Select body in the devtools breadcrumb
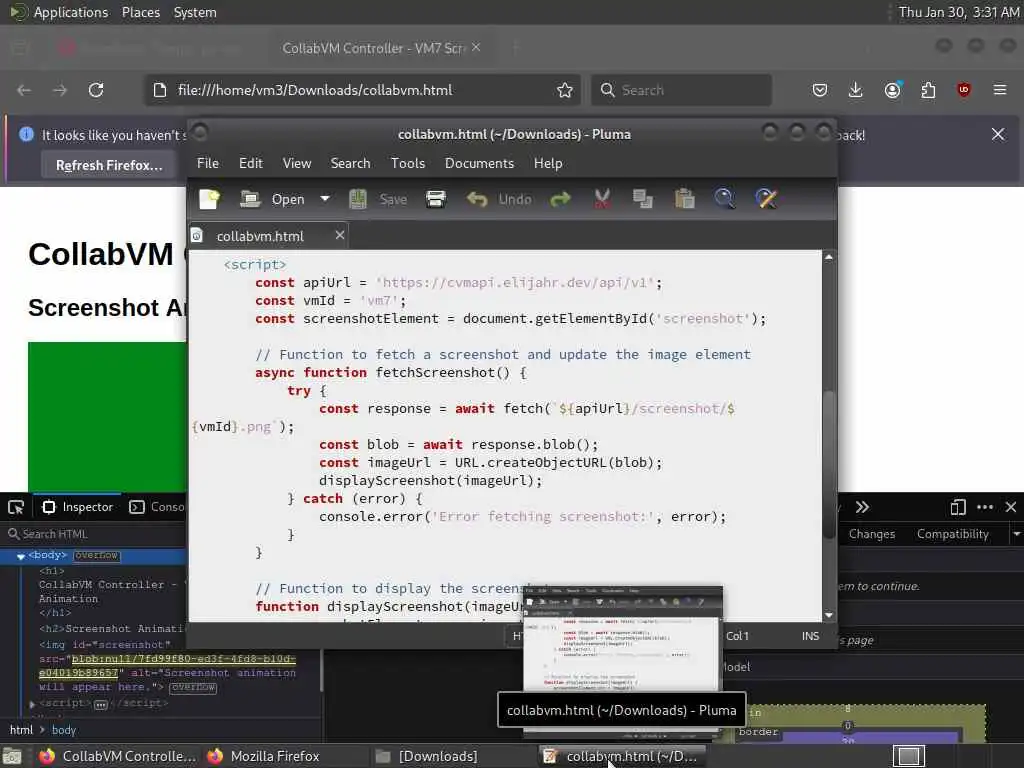This screenshot has height=768, width=1024. tap(64, 730)
